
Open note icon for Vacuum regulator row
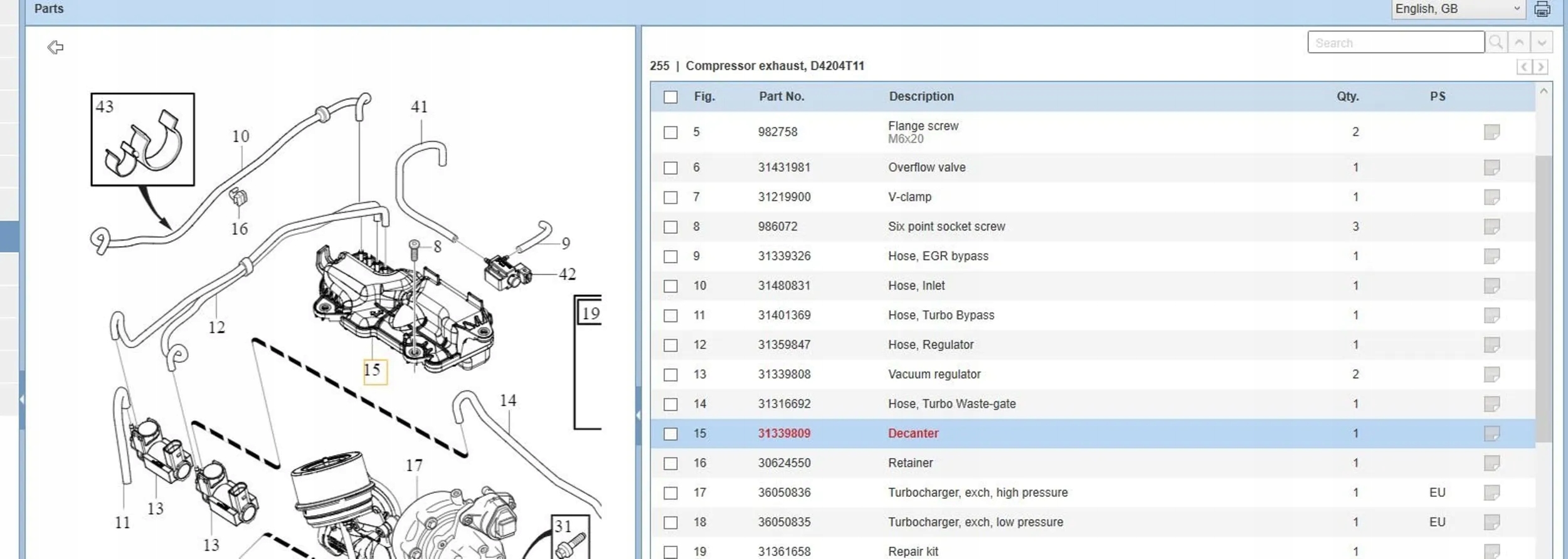1492,374
